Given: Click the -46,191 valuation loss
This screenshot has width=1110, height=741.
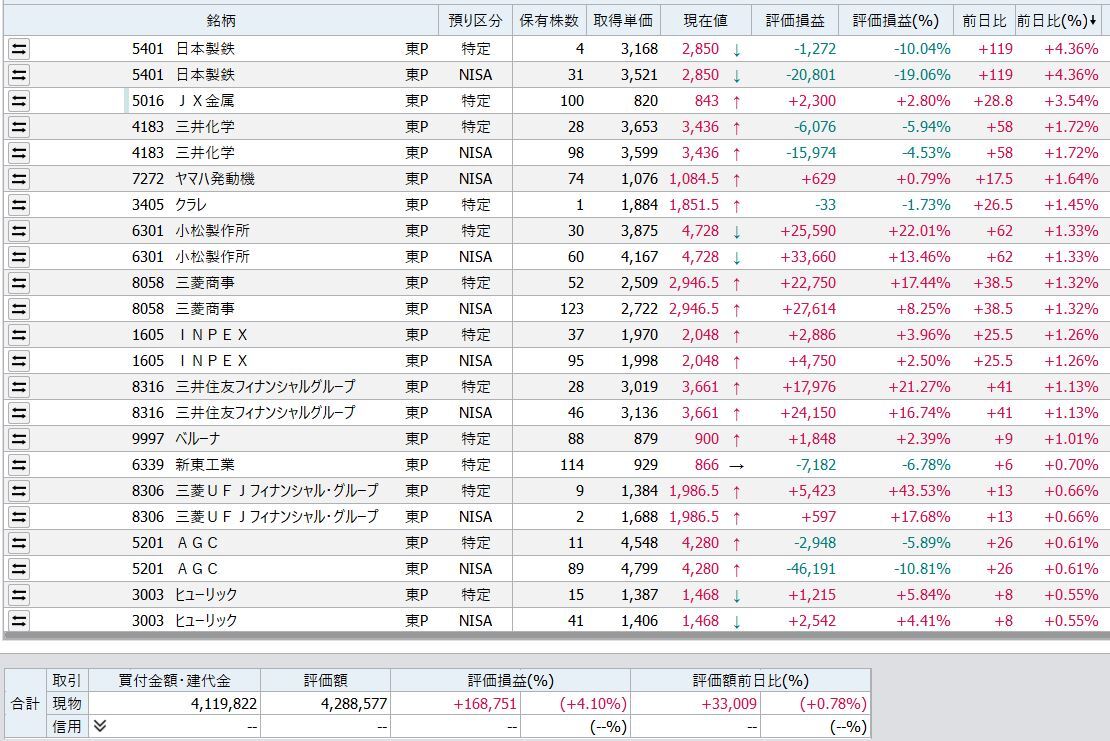Looking at the screenshot, I should point(811,569).
